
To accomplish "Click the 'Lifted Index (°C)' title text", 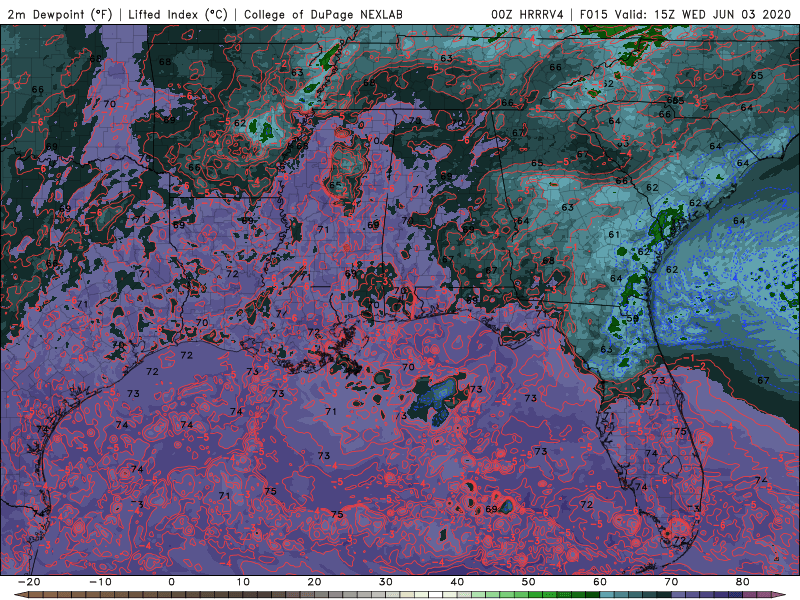I will [x=178, y=14].
